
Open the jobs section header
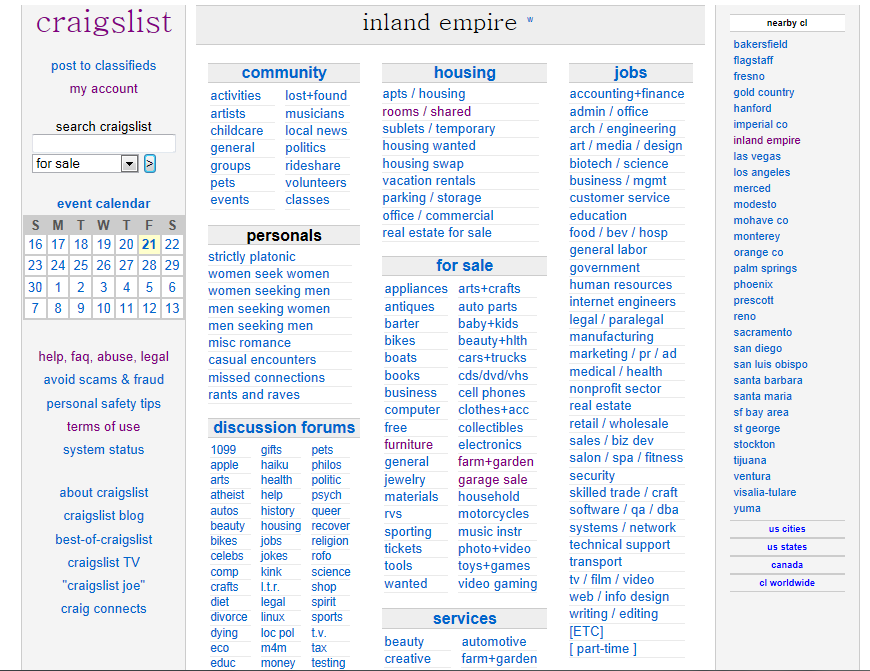click(630, 73)
